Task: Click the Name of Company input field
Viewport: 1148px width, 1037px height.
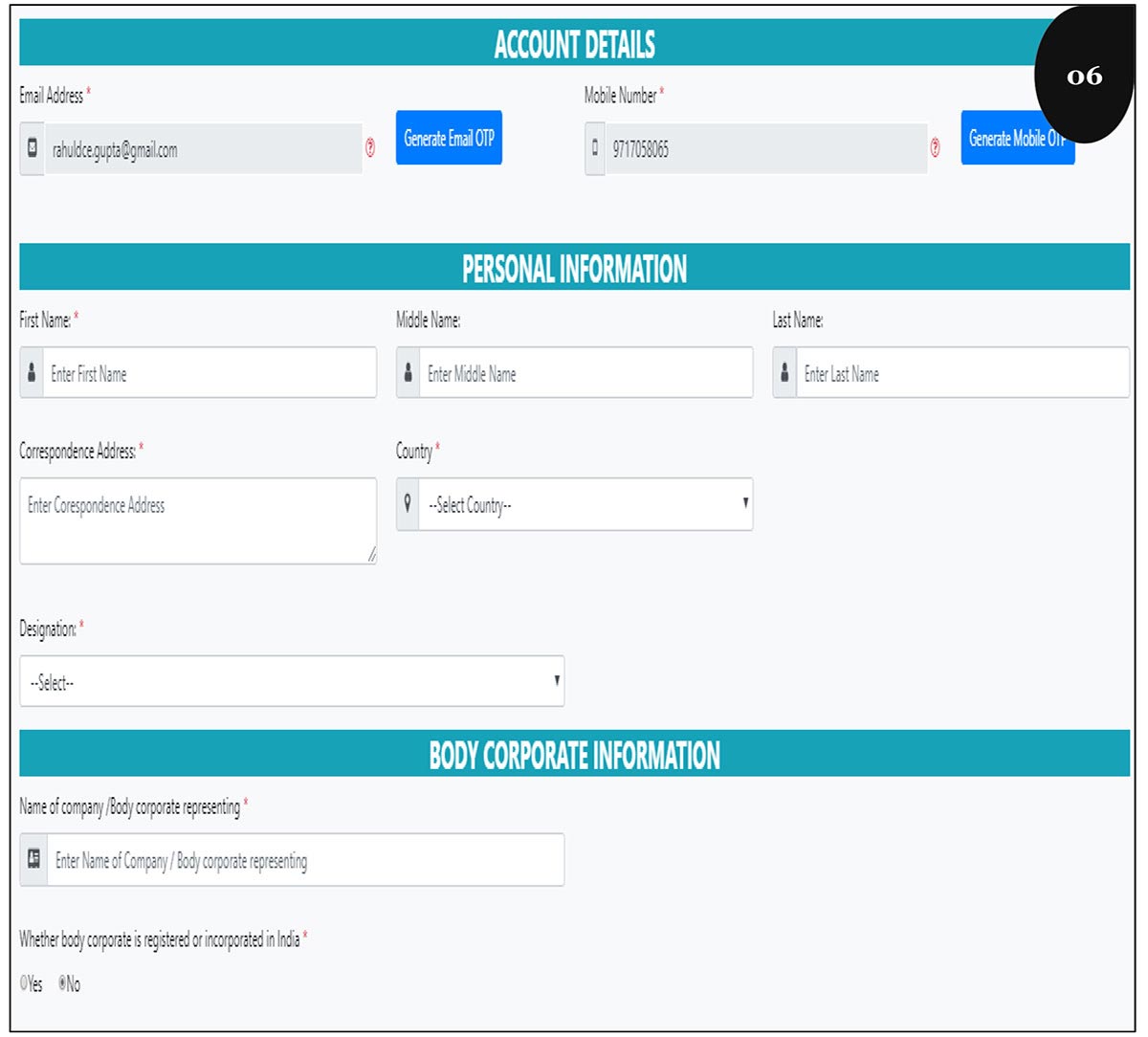Action: click(x=304, y=860)
